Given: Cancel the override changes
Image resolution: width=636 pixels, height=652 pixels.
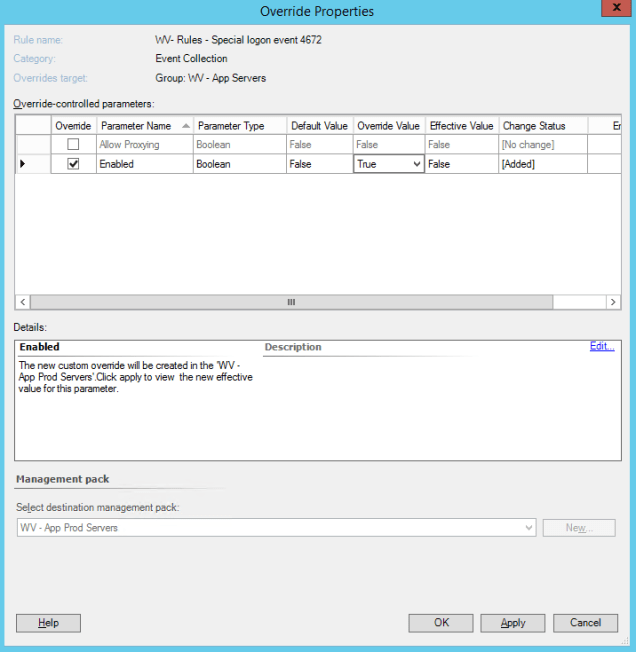Looking at the screenshot, I should point(585,623).
